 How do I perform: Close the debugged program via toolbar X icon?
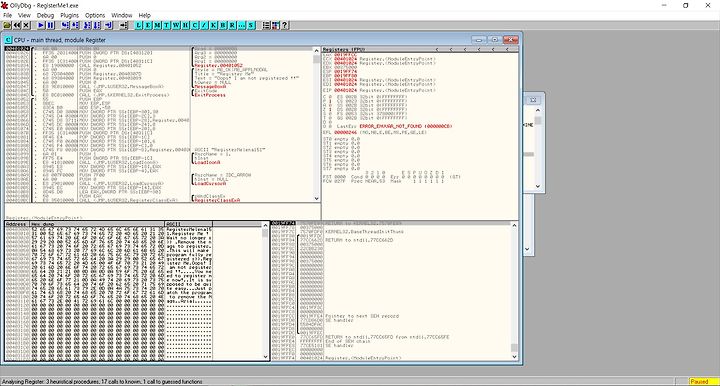27,25
